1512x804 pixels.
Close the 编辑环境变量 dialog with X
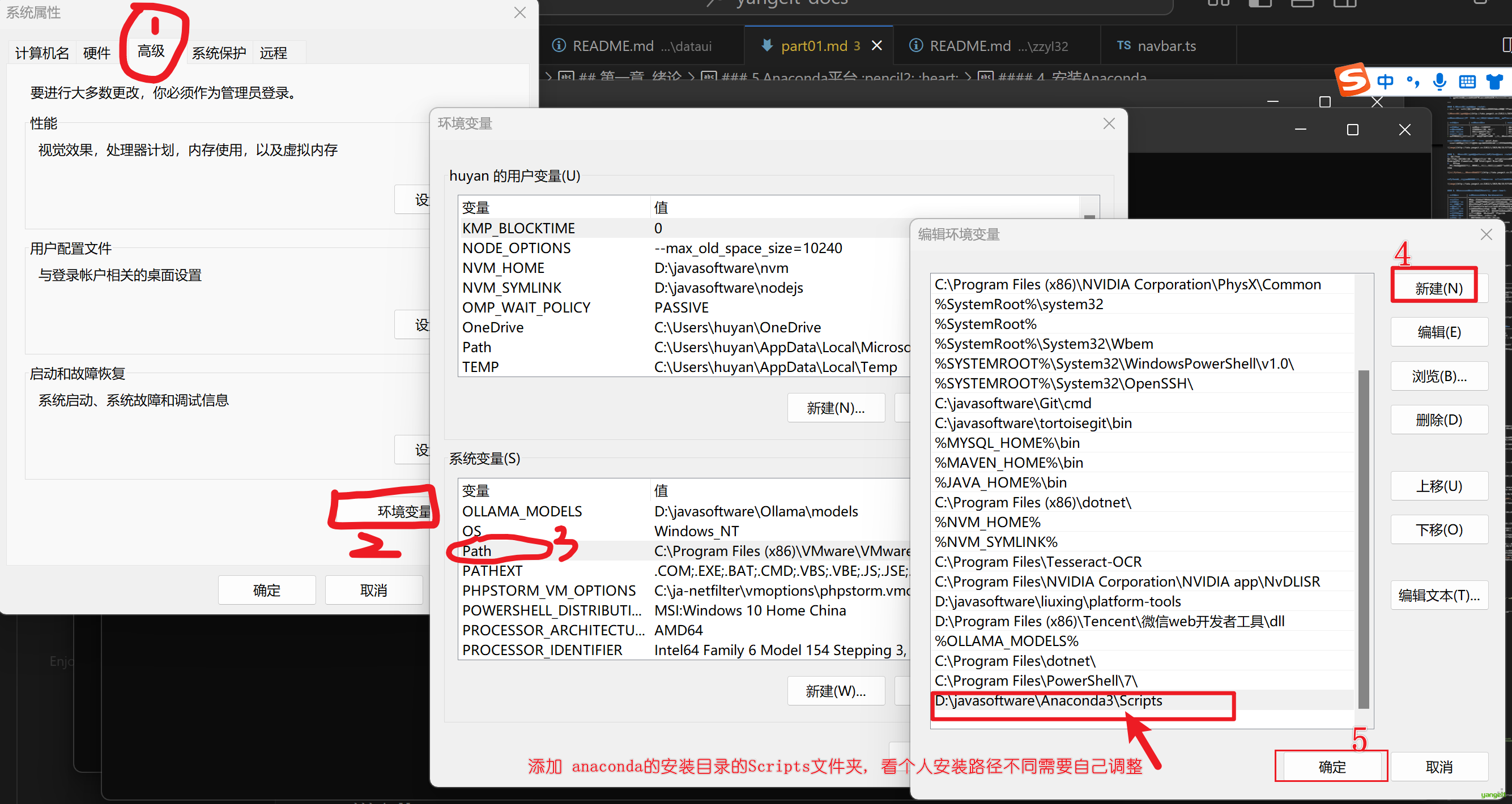click(x=1485, y=234)
